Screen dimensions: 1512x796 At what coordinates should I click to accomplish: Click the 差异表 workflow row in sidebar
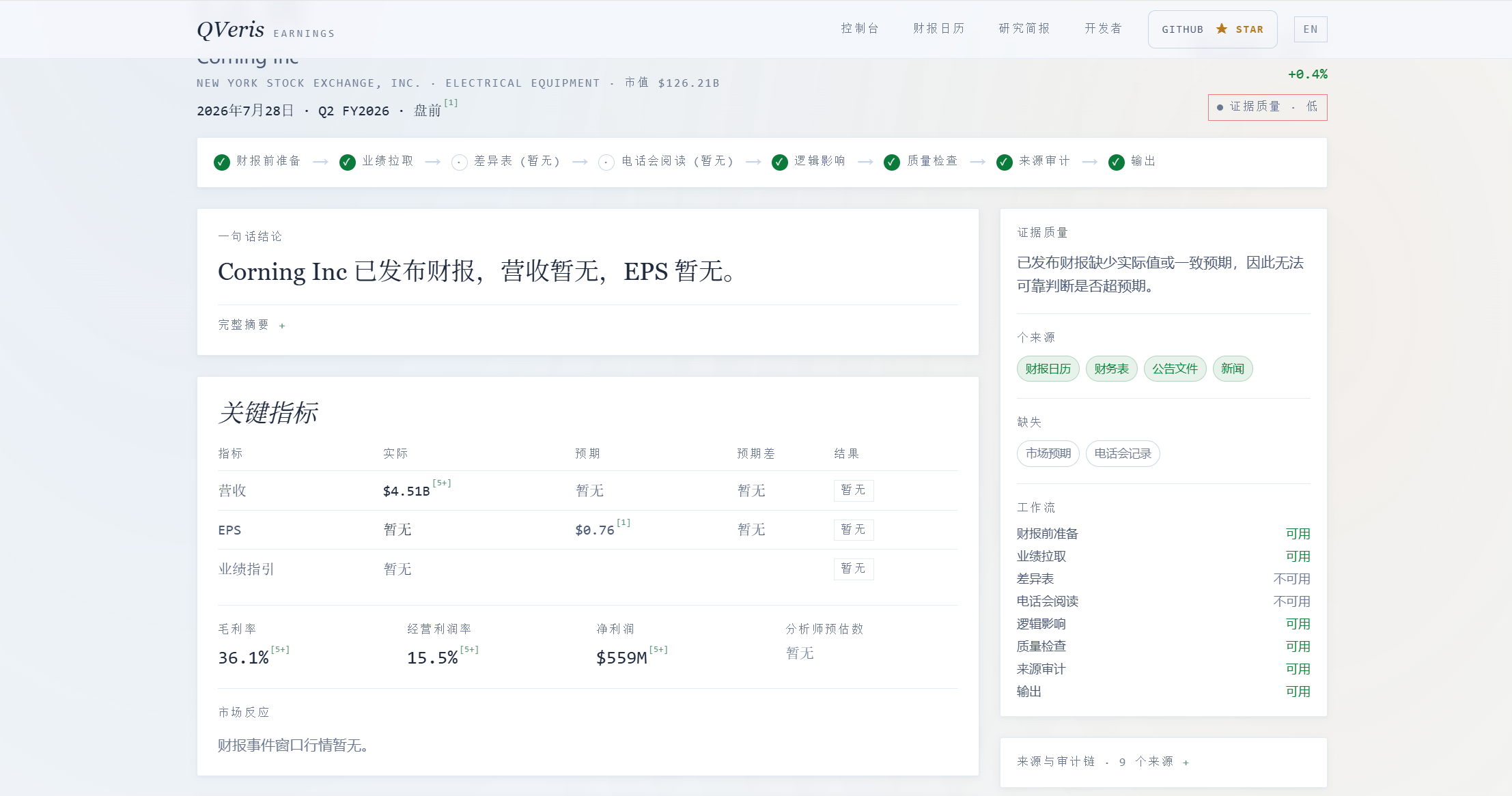click(1164, 579)
